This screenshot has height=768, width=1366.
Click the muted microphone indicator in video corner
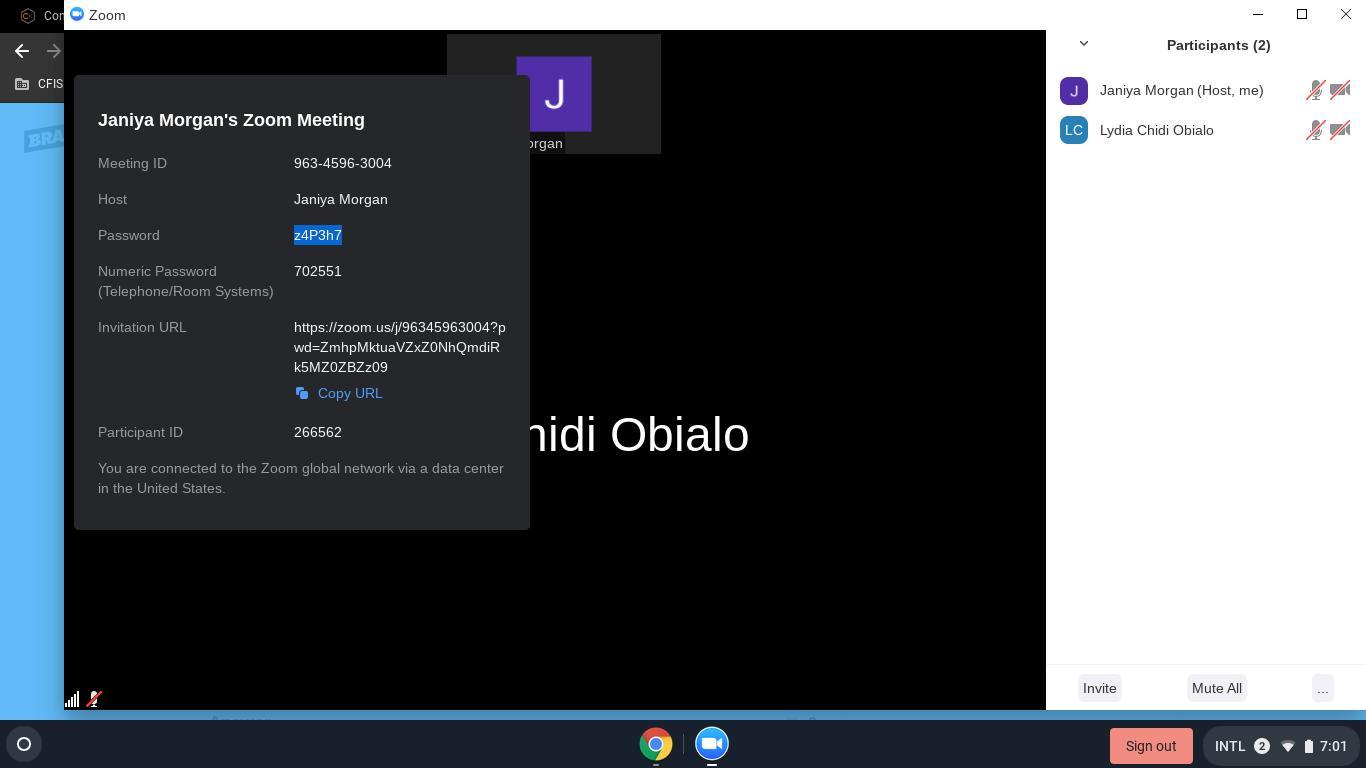click(x=94, y=699)
